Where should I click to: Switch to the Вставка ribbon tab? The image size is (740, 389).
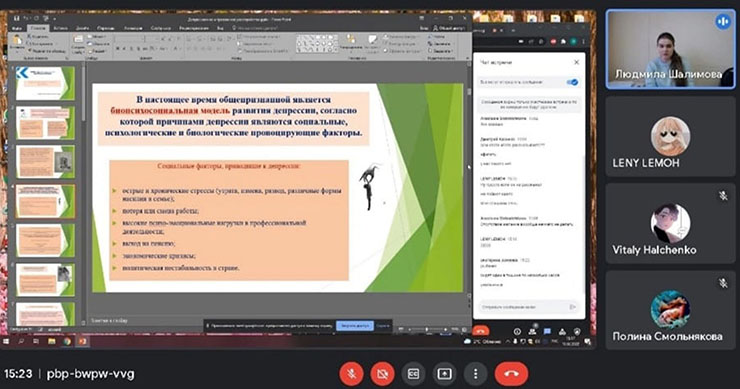click(x=60, y=28)
